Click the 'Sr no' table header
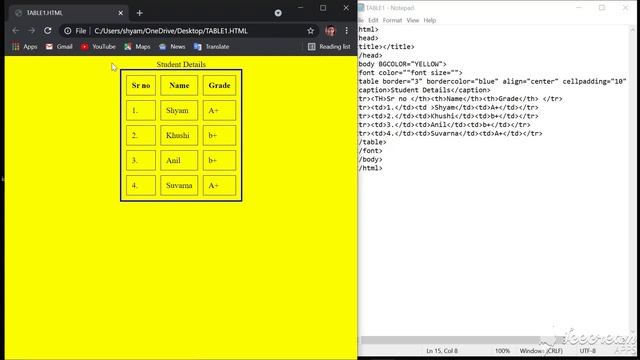The width and height of the screenshot is (640, 360). coord(141,85)
